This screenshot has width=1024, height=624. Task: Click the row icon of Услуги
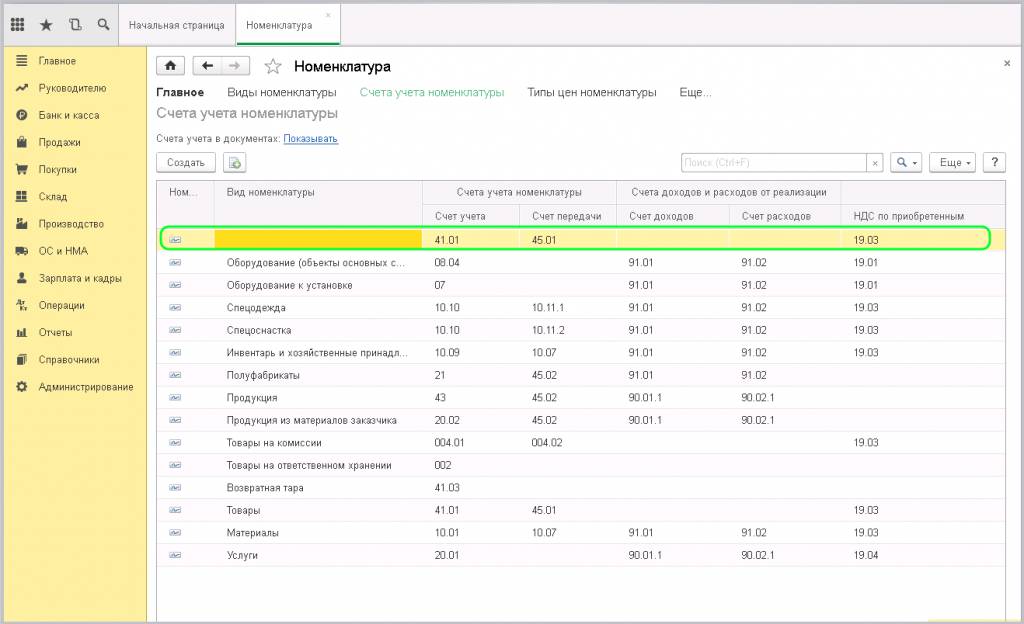click(175, 555)
